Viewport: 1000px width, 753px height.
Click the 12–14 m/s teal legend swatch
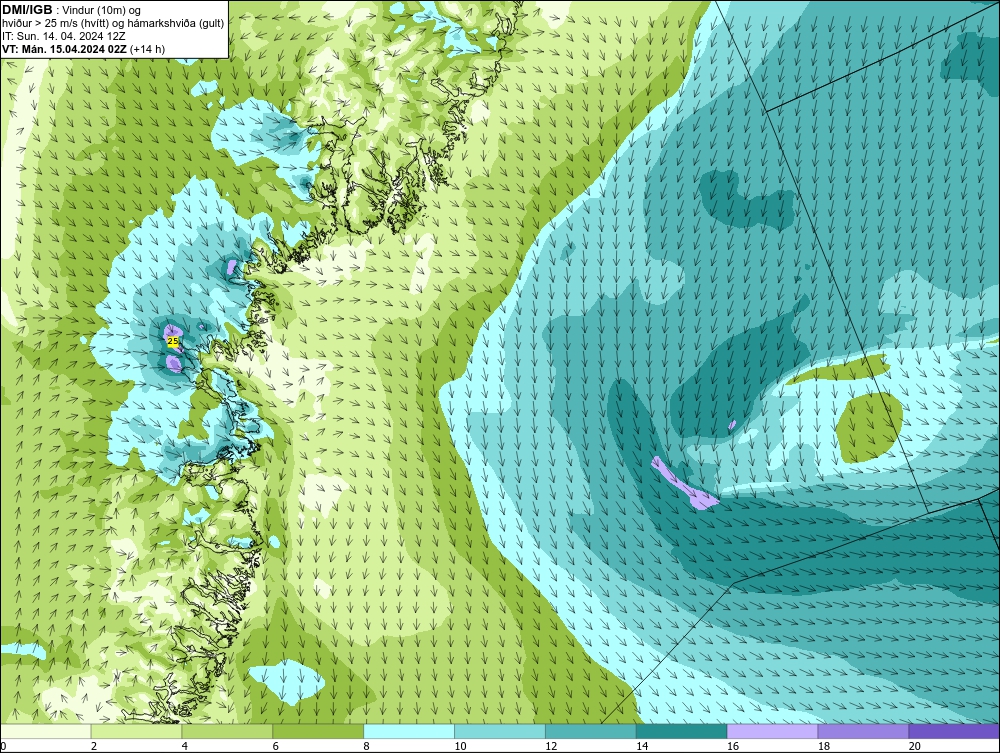pos(591,731)
